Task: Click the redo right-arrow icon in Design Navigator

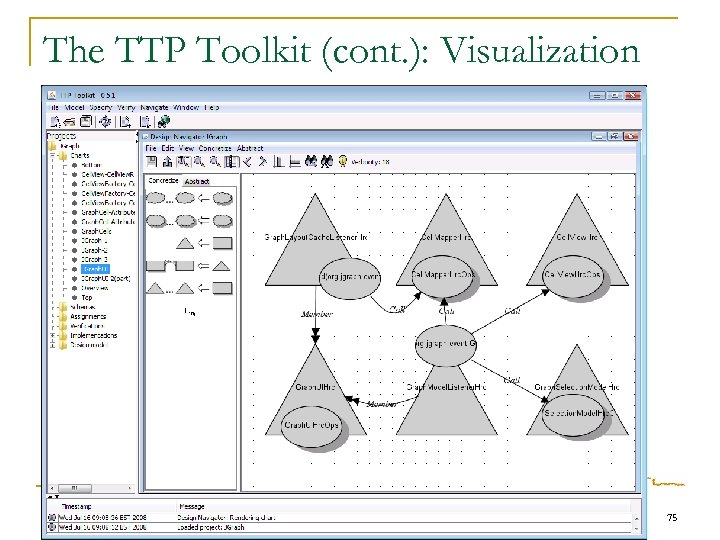Action: coord(262,162)
